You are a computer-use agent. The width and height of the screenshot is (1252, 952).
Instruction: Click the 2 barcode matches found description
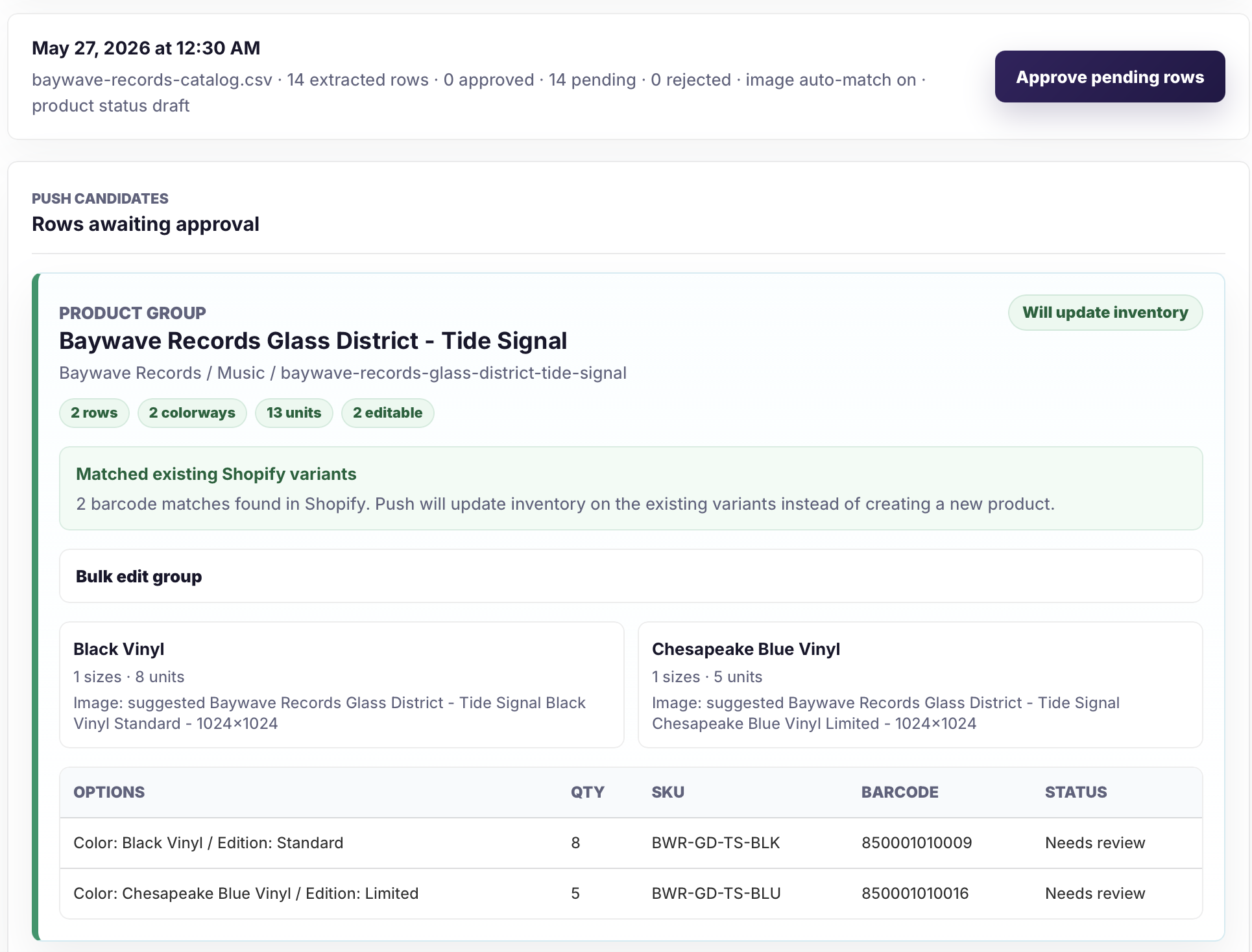click(x=565, y=504)
